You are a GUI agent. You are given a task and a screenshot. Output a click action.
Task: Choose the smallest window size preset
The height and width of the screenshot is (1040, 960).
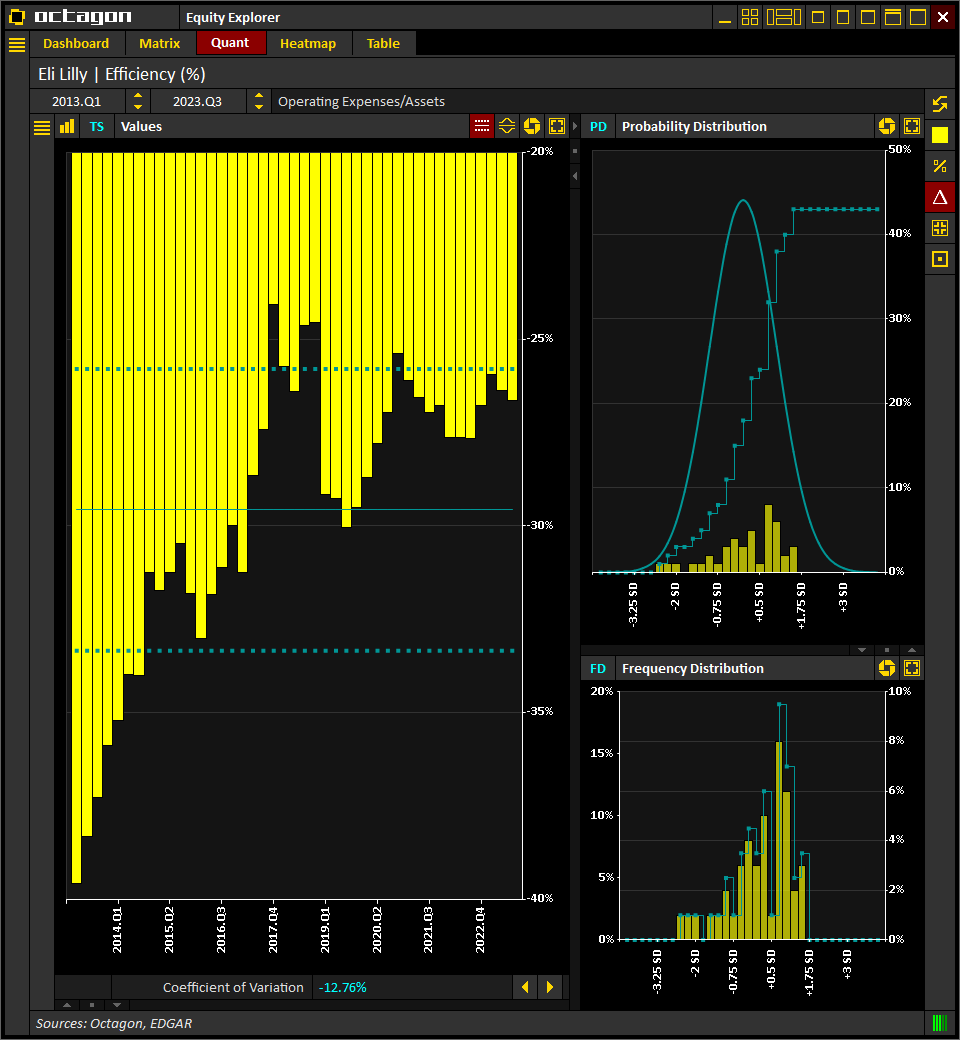[x=818, y=17]
